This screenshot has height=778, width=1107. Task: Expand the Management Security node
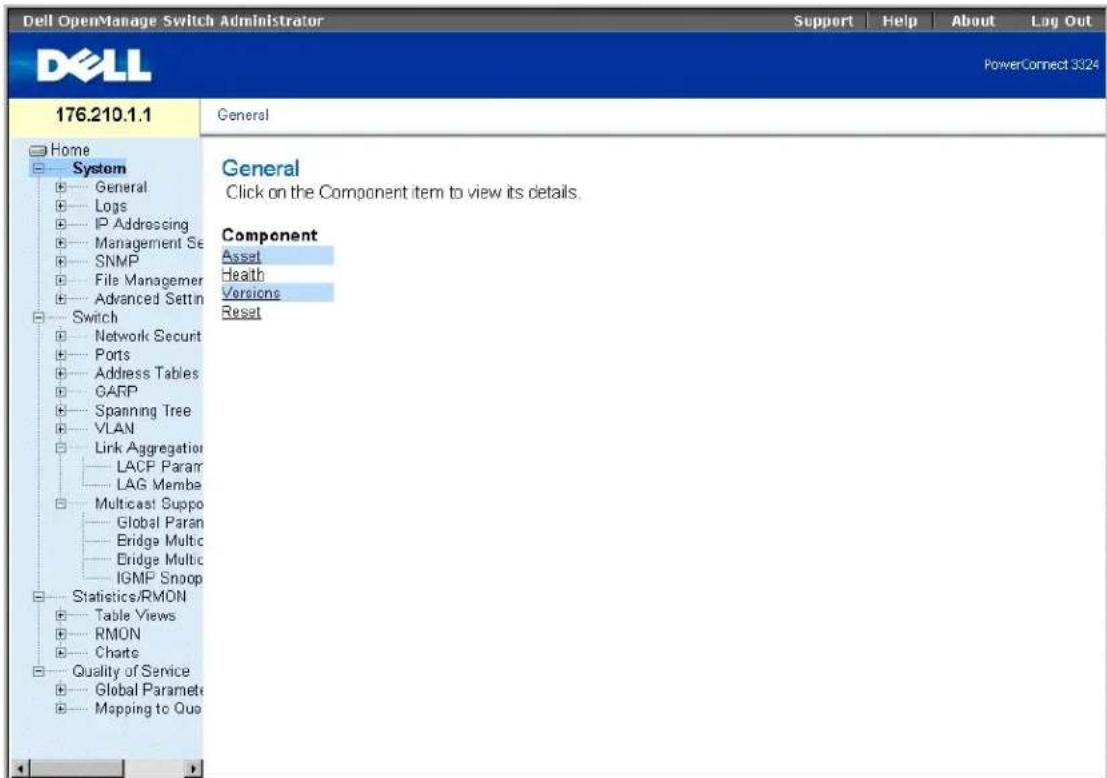61,243
